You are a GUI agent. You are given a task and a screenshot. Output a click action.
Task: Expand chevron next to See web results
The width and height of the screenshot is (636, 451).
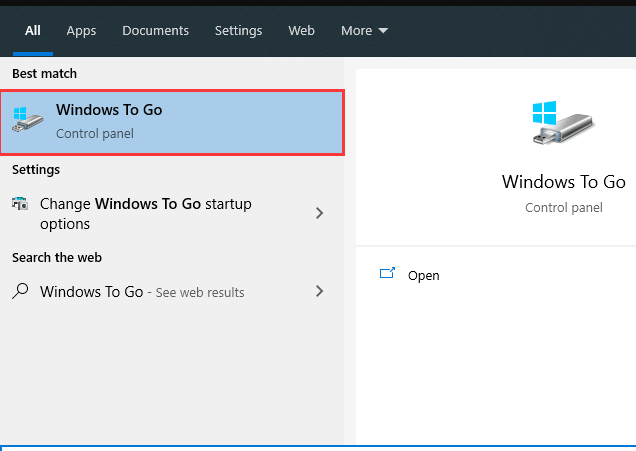[x=320, y=292]
